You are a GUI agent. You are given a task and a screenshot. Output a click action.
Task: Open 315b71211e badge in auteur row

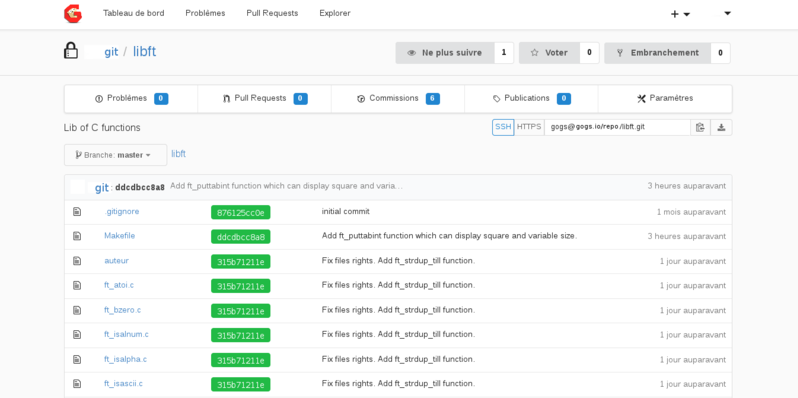coord(241,262)
